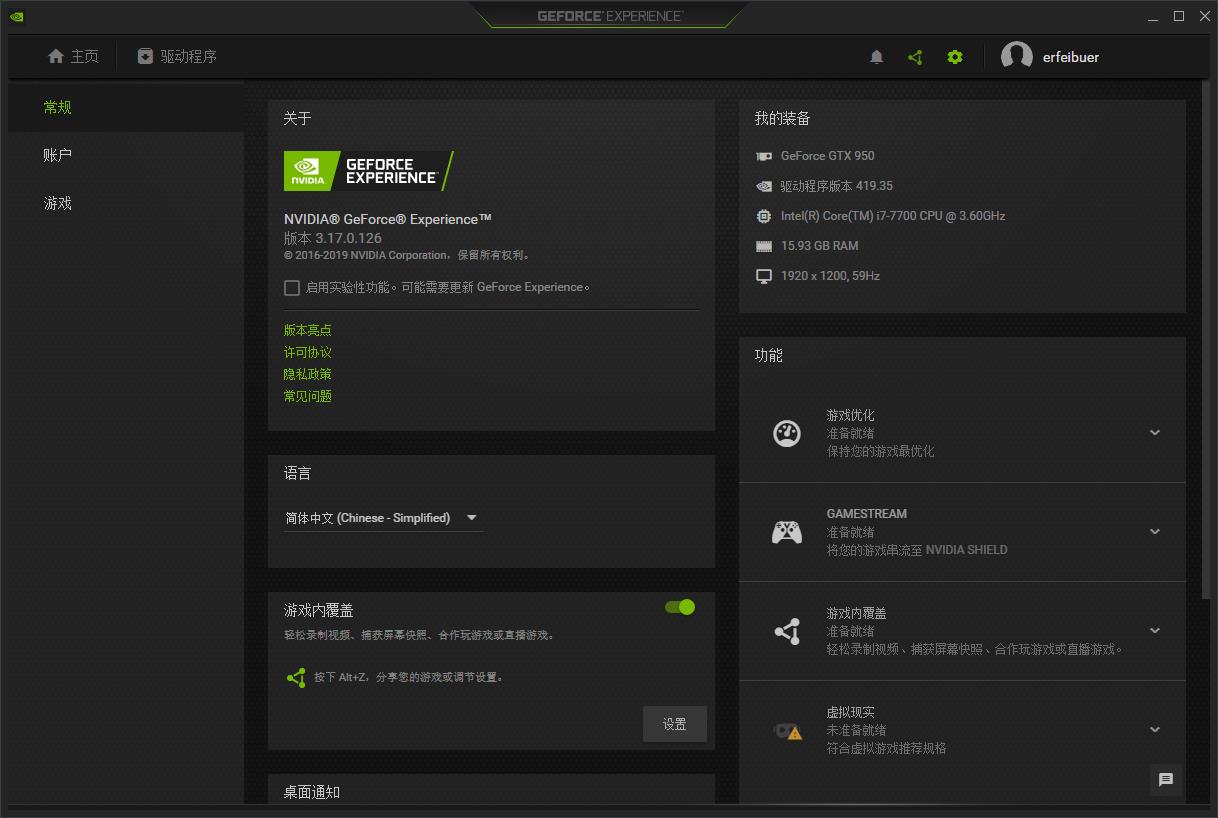Open the 简体中文 language dropdown
The width and height of the screenshot is (1218, 818).
coord(384,518)
